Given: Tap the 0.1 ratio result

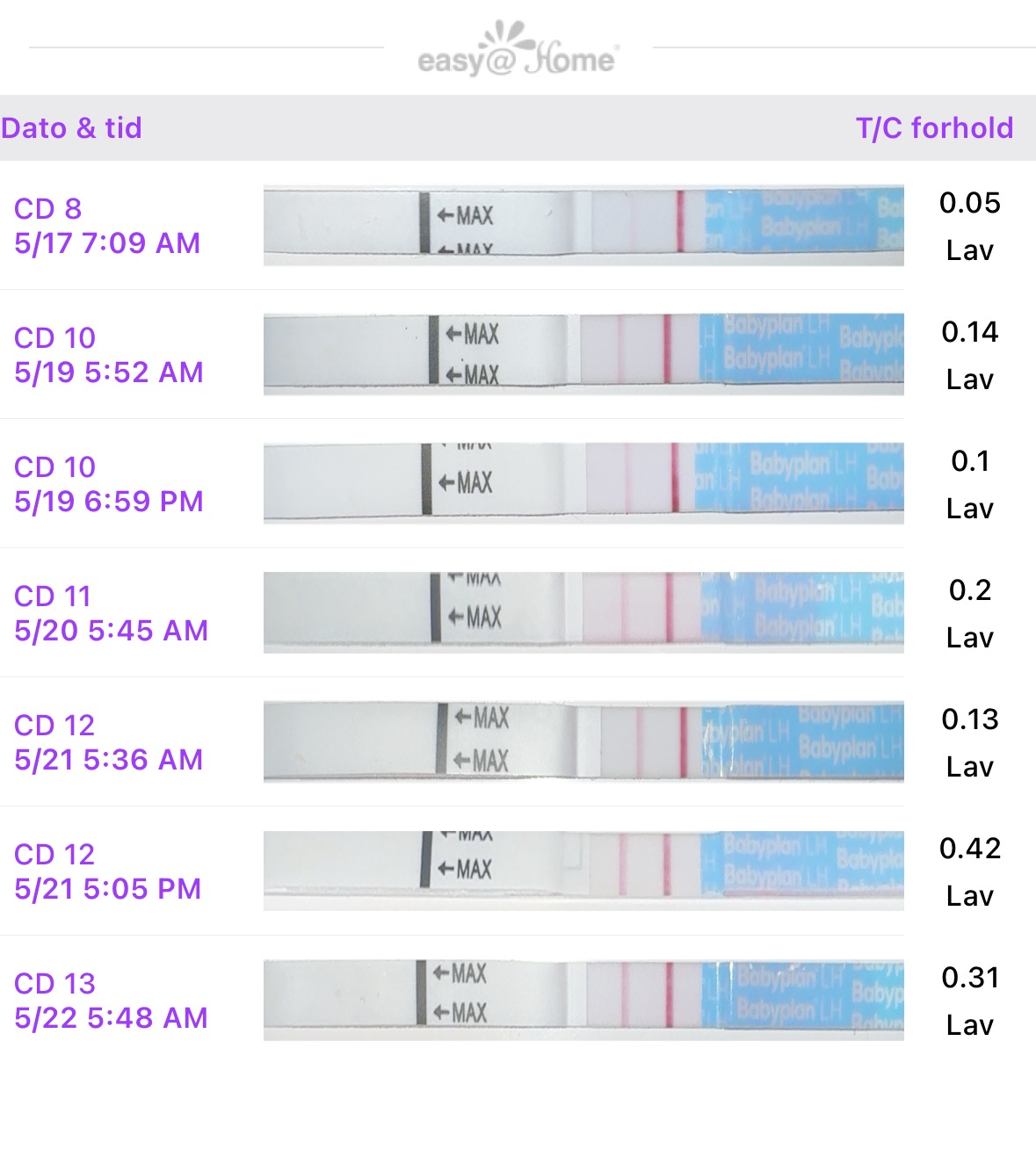Looking at the screenshot, I should coord(969,462).
